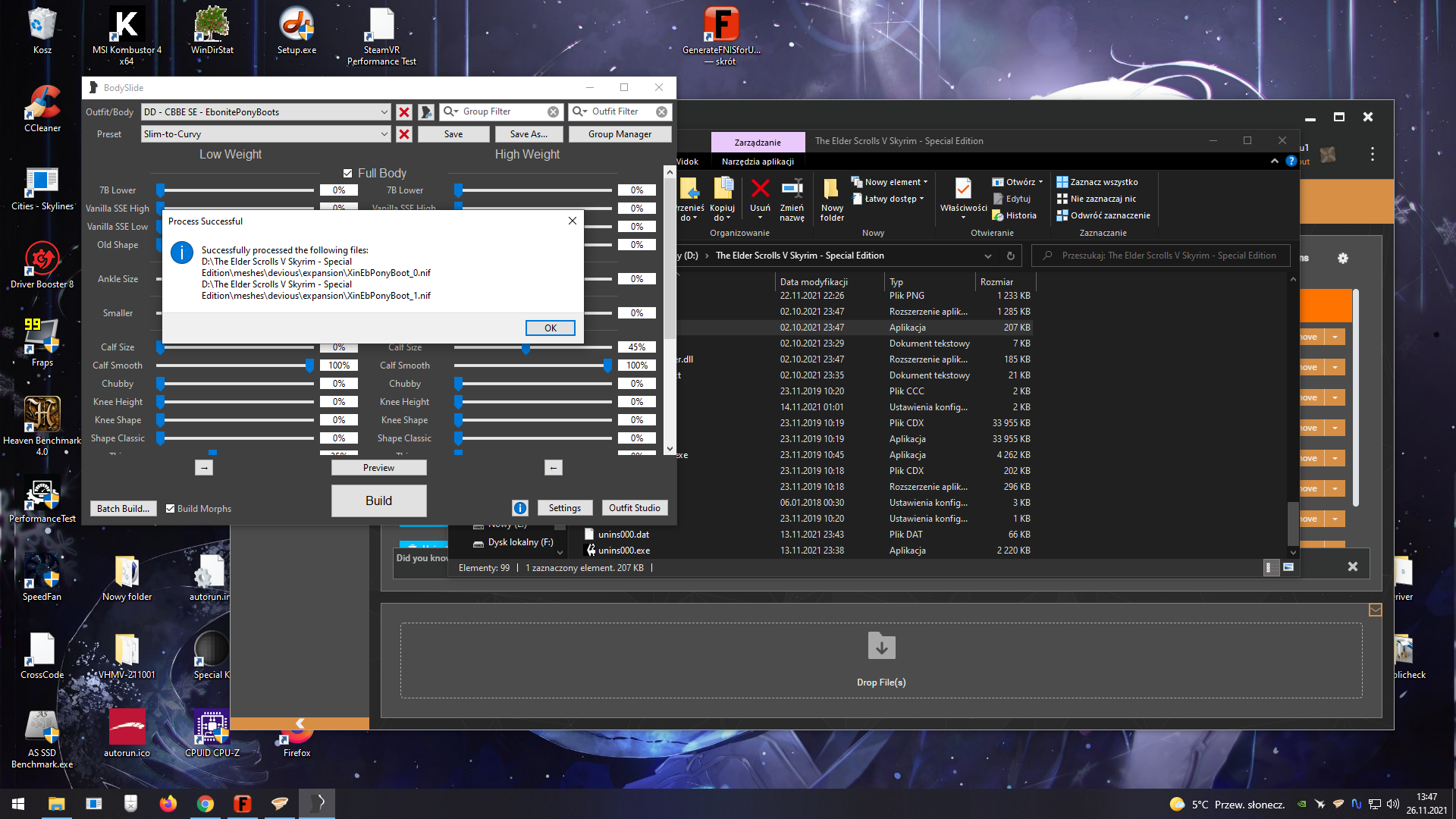Click Nie zaznaczaj nic
This screenshot has width=1456, height=819.
click(x=1097, y=199)
